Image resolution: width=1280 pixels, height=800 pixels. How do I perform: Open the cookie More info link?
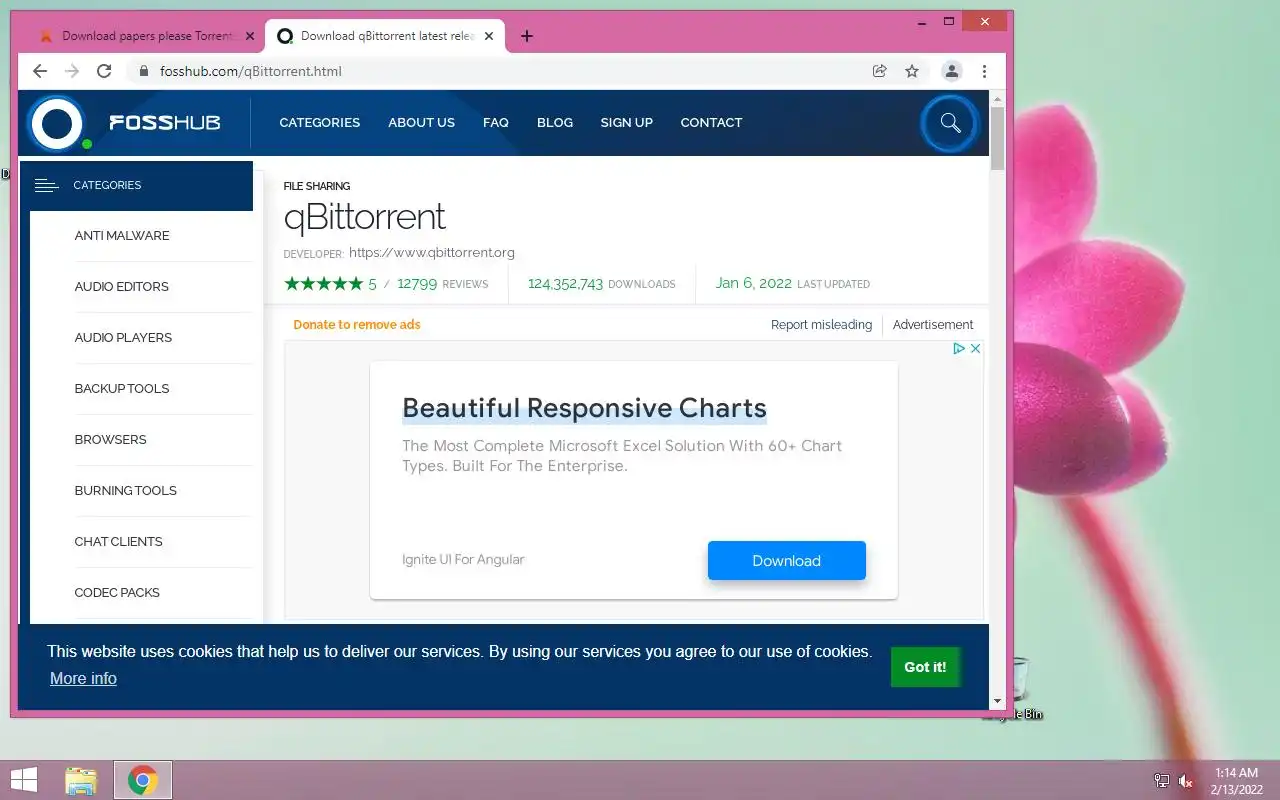tap(83, 679)
